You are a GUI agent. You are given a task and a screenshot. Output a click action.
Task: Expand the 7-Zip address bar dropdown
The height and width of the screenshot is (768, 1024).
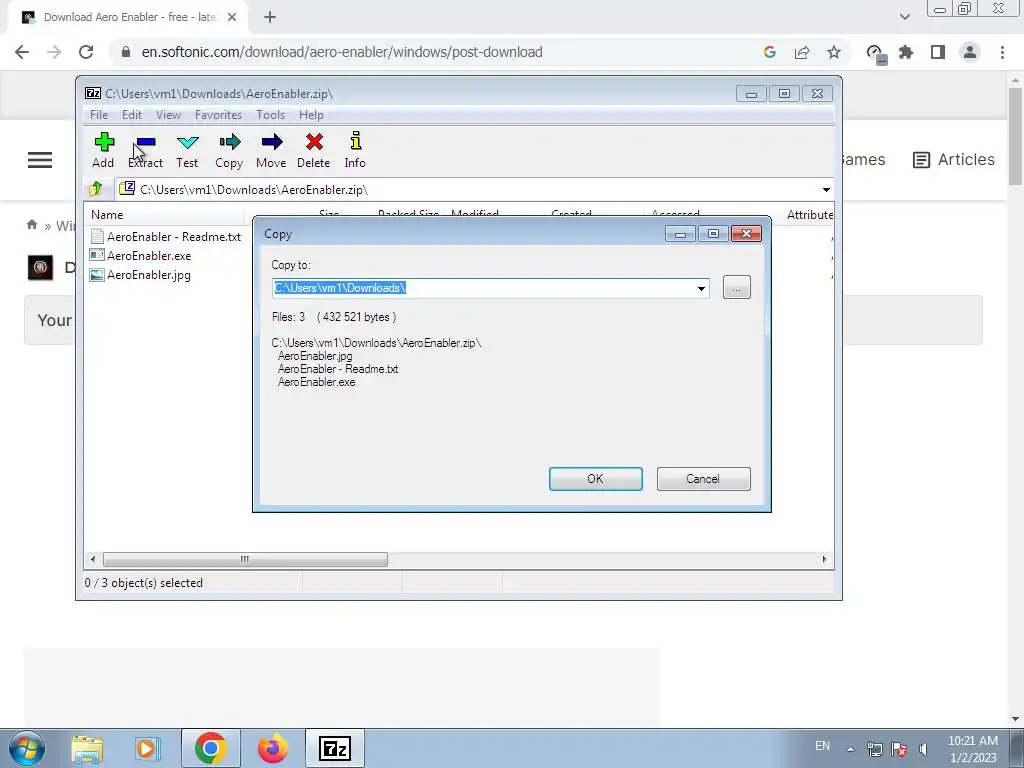click(x=826, y=190)
